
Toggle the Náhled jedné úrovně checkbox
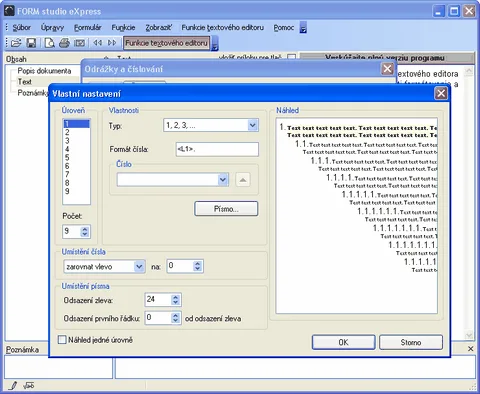click(x=62, y=340)
